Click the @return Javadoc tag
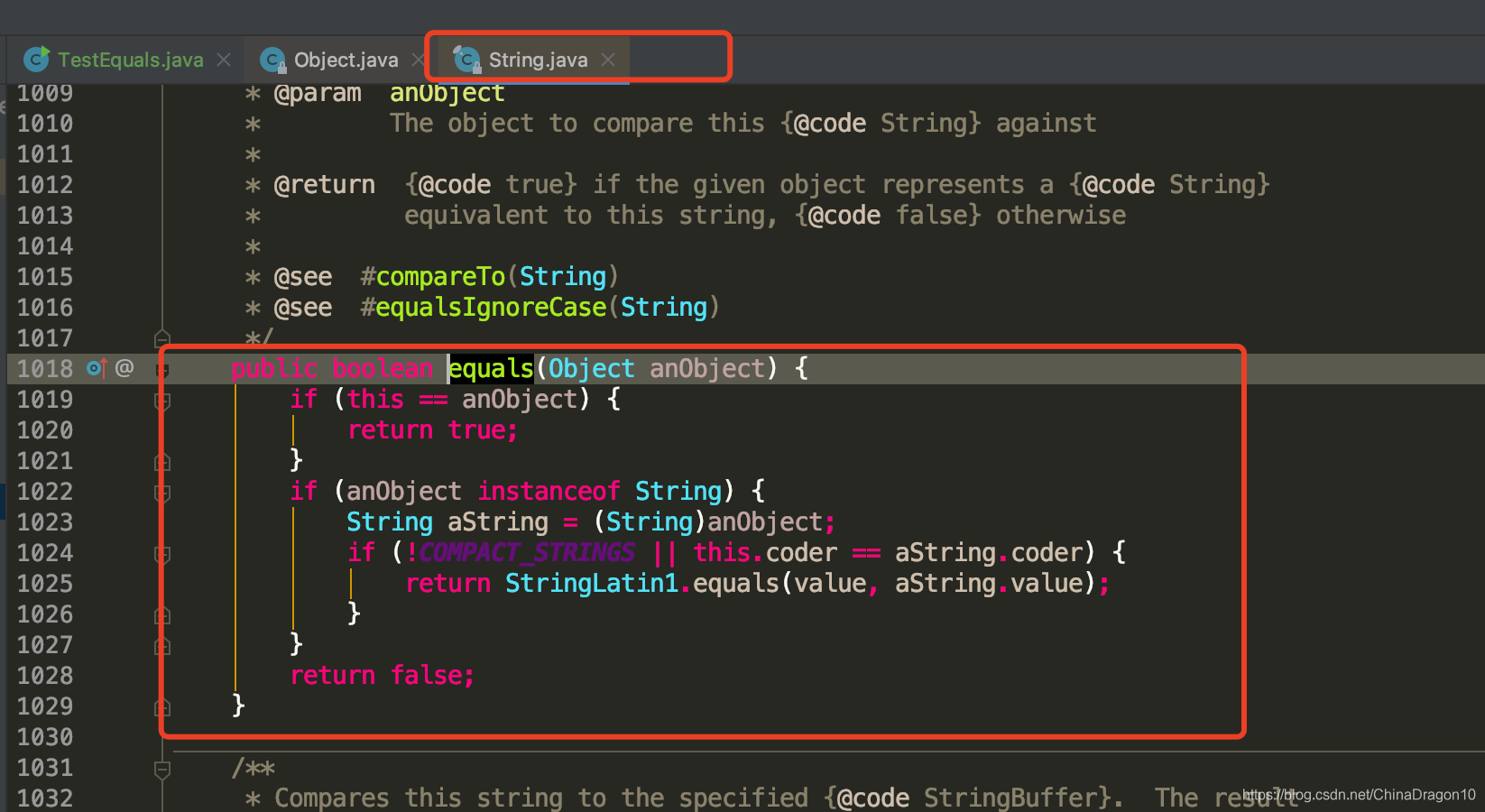 click(x=325, y=185)
